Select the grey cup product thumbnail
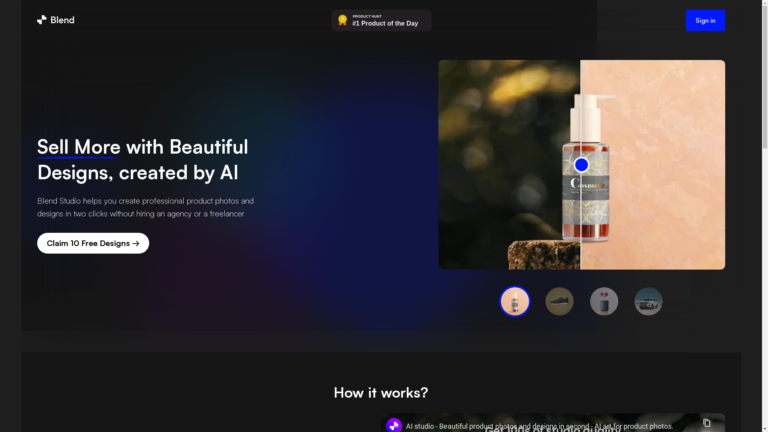768x432 pixels. 604,301
